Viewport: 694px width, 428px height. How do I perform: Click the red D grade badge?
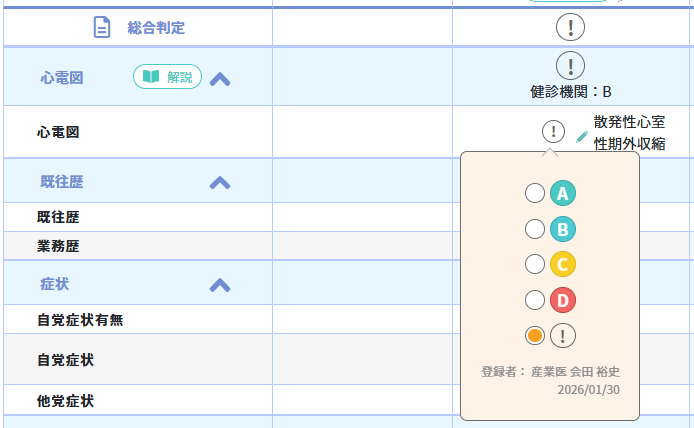pos(563,300)
